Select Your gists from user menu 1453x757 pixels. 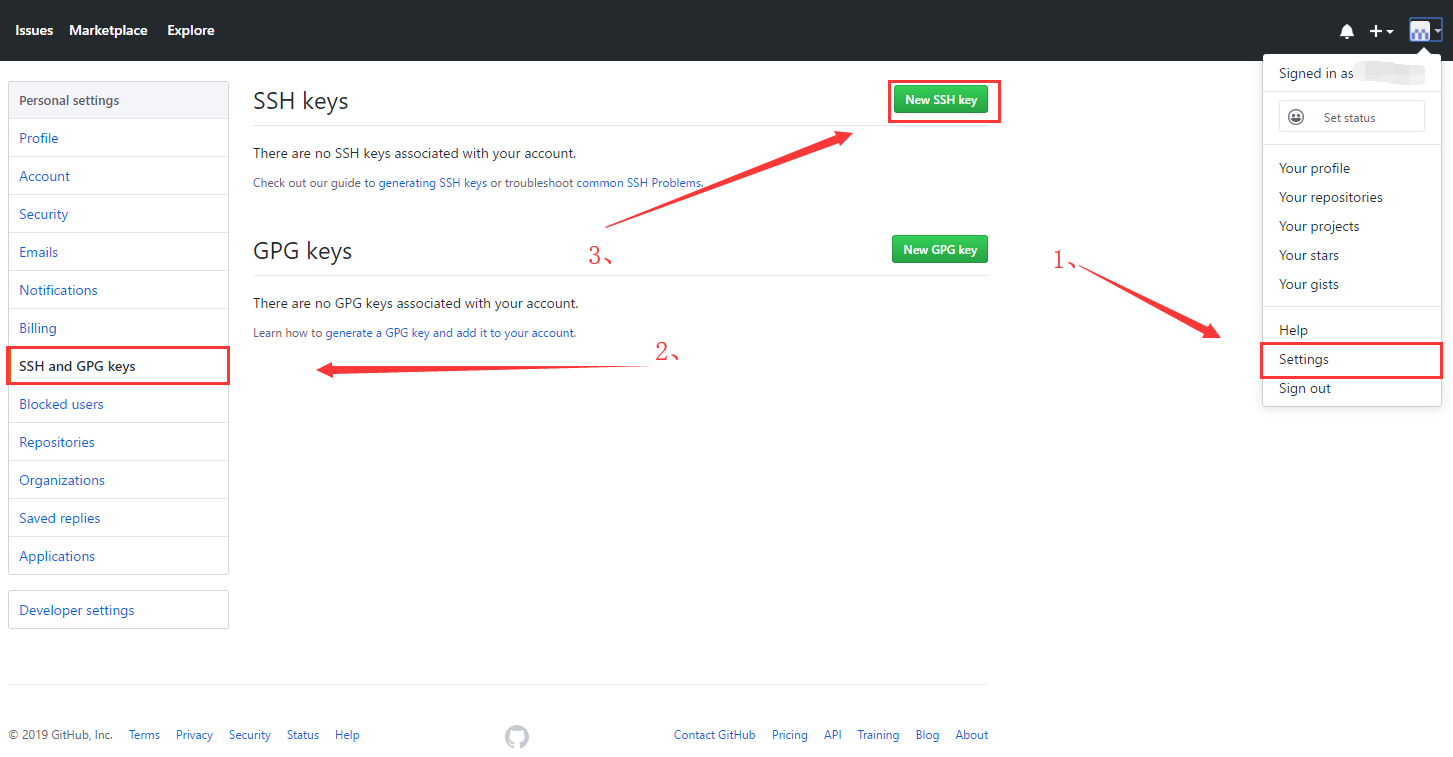tap(1309, 284)
